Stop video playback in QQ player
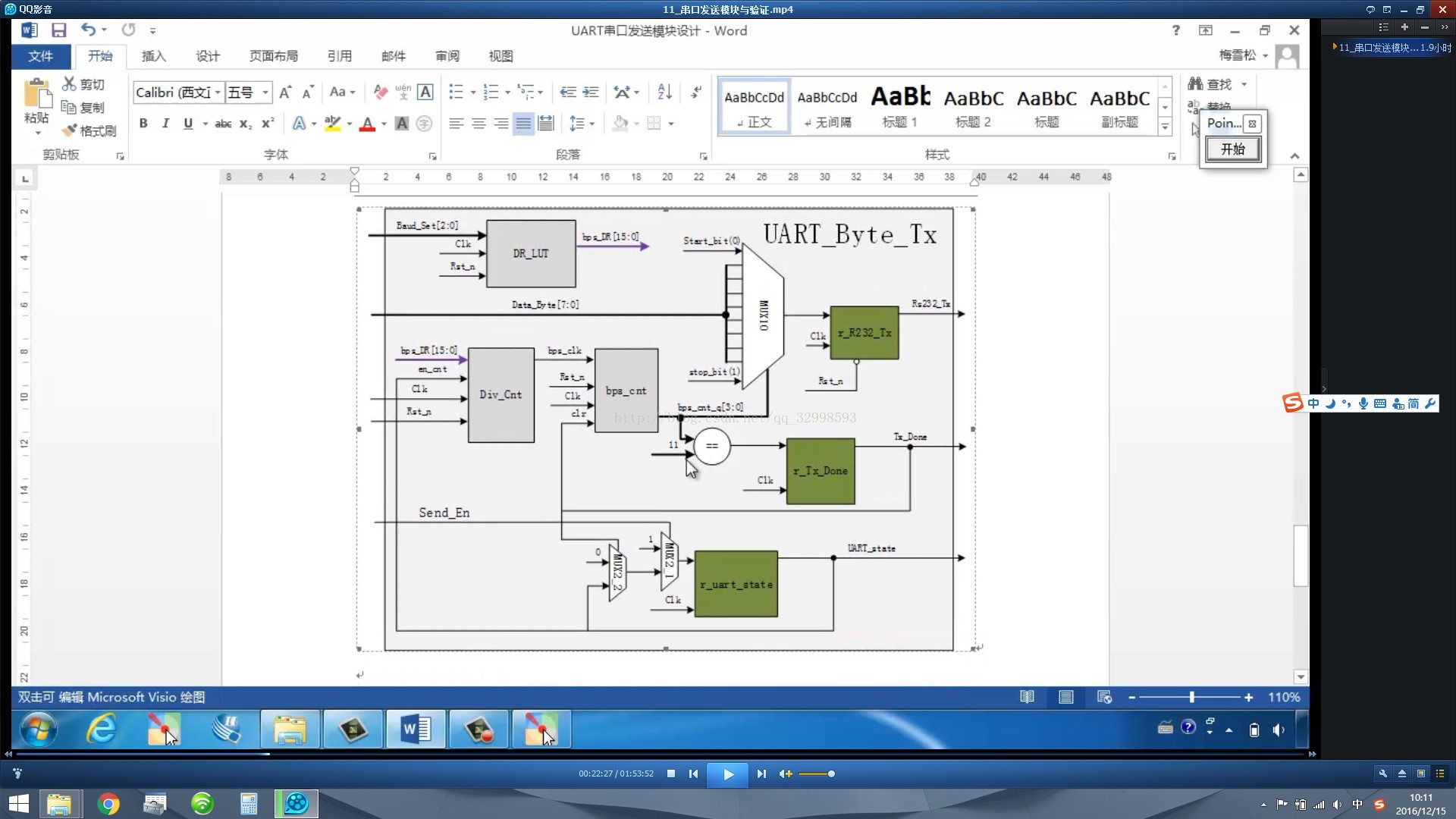 click(x=671, y=773)
